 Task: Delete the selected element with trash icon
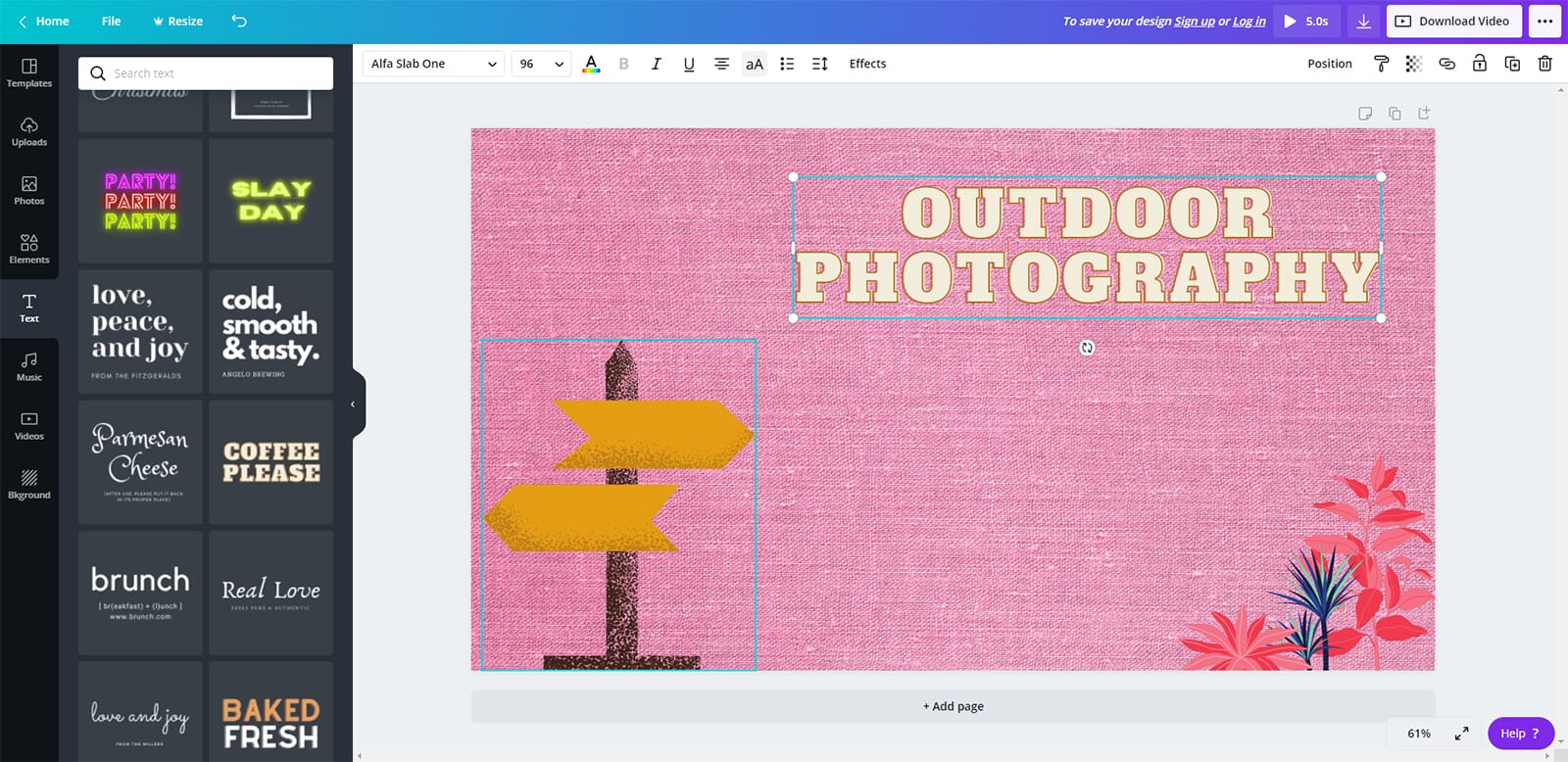[1544, 64]
